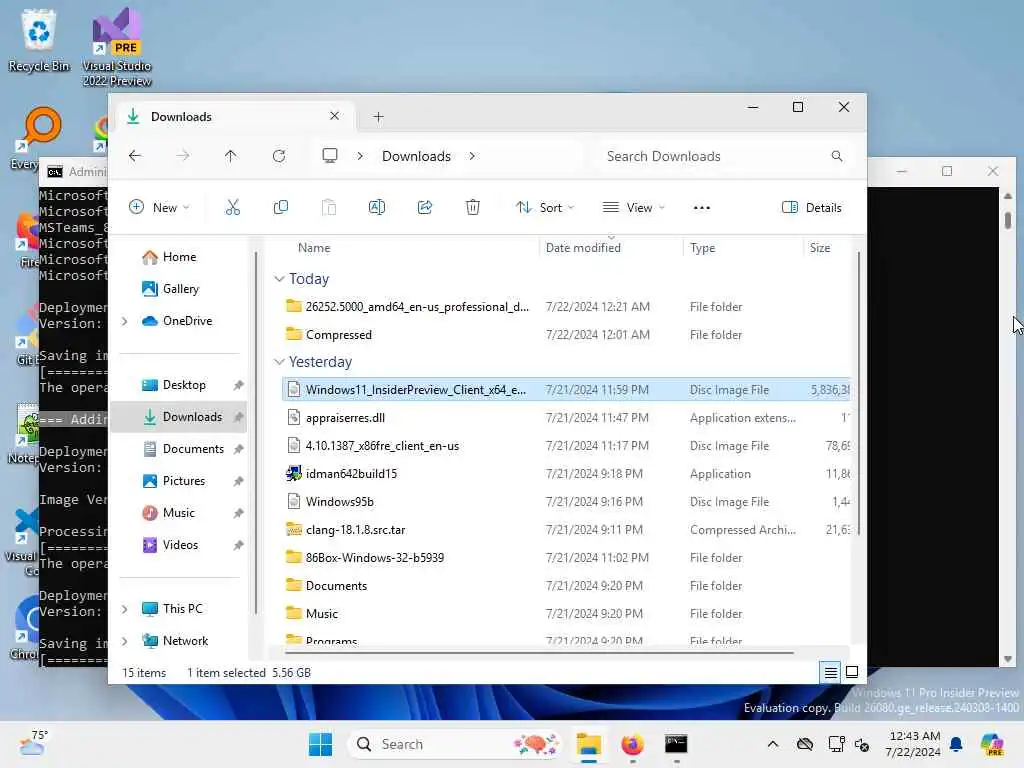Click the Copy icon in Explorer toolbar

coord(281,208)
